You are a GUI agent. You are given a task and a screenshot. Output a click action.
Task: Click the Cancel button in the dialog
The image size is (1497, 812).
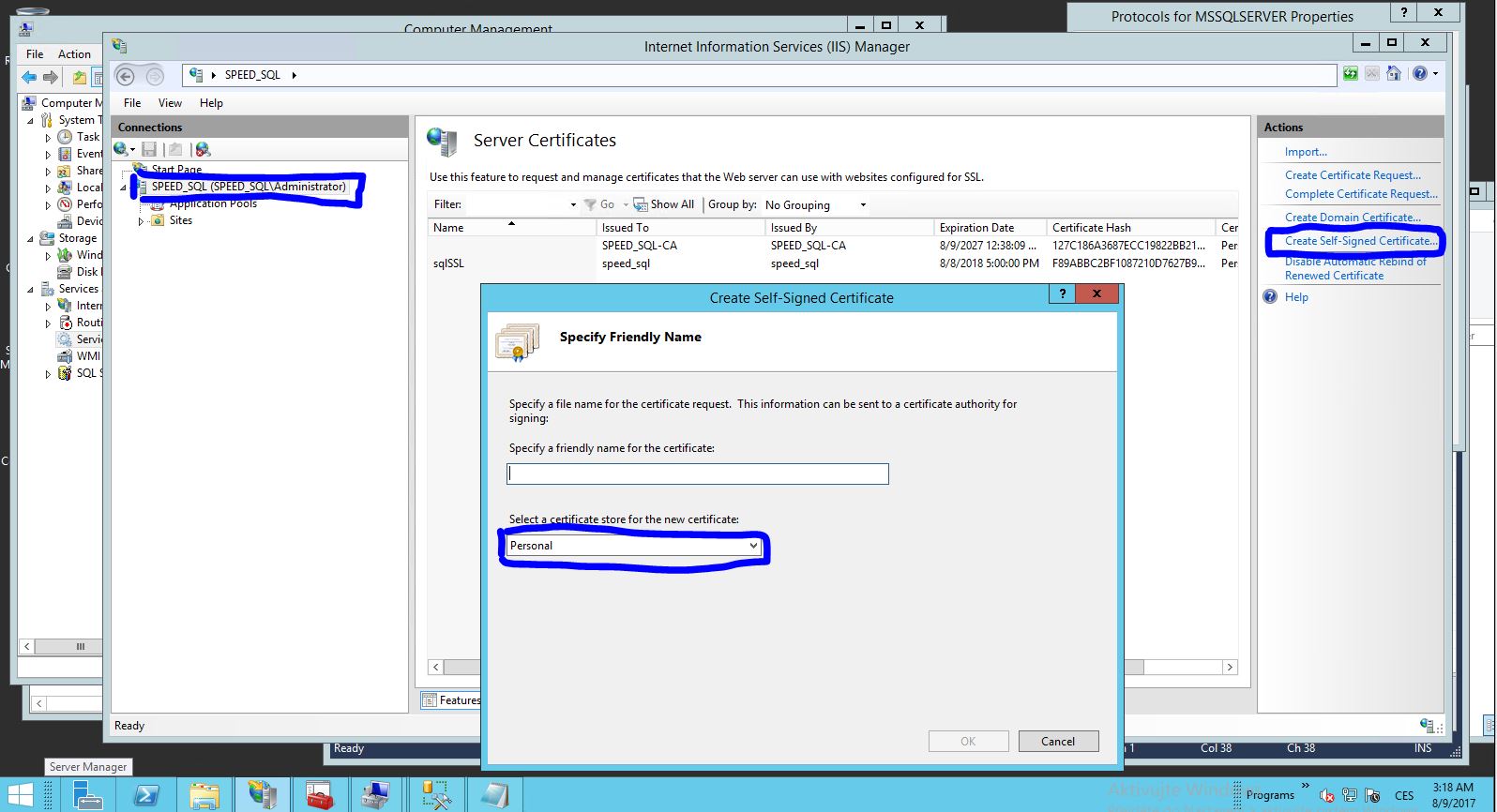coord(1058,741)
